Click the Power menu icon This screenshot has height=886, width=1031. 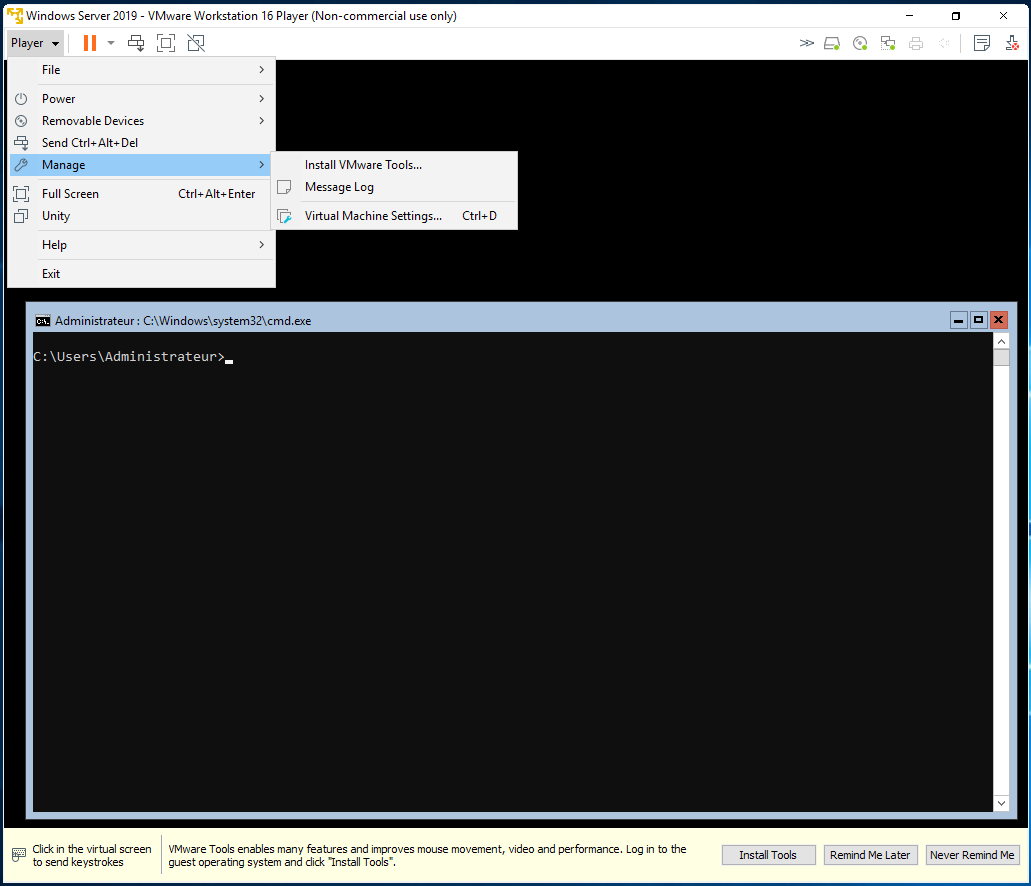(21, 99)
